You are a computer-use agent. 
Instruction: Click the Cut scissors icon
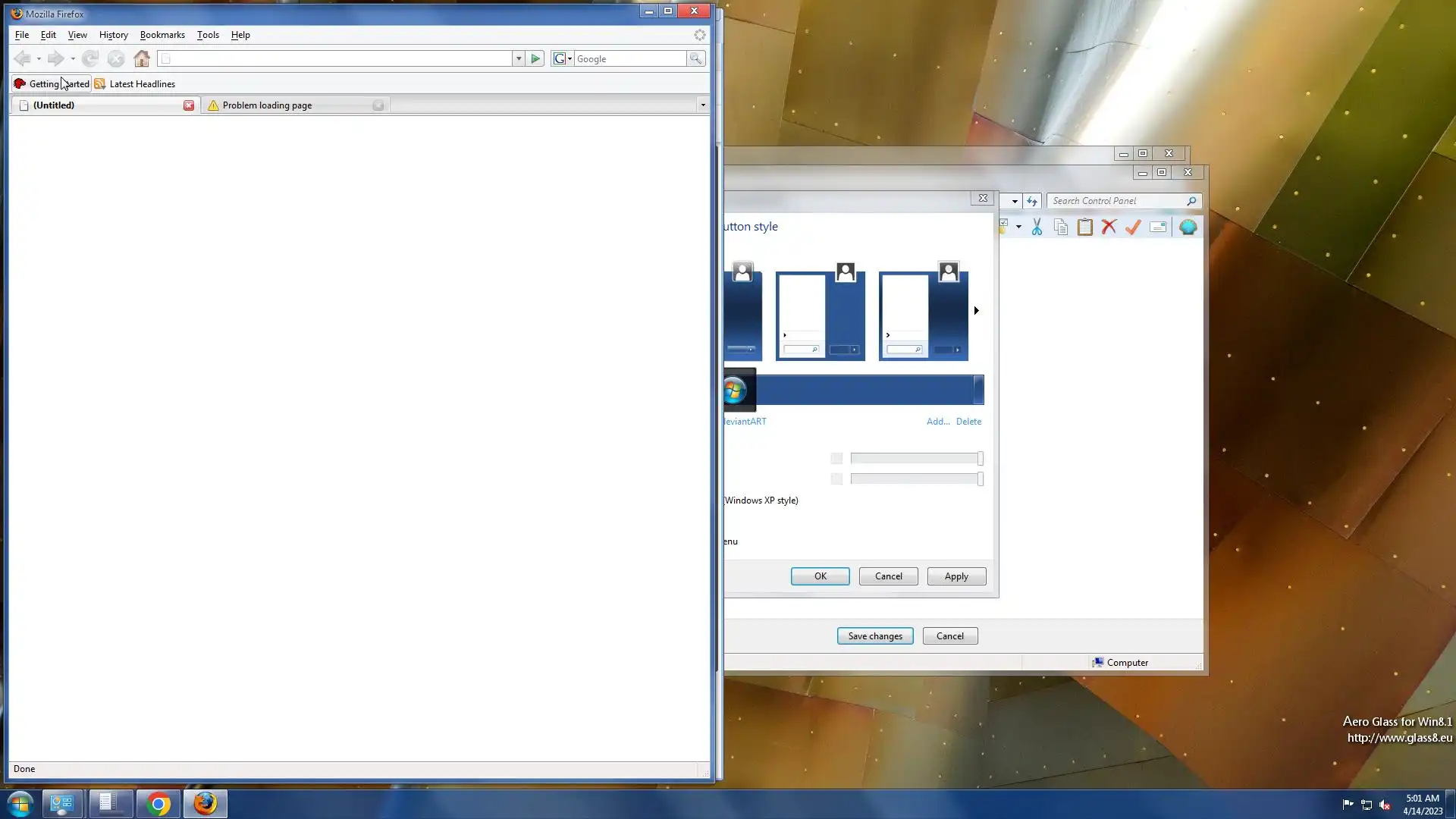[x=1037, y=227]
